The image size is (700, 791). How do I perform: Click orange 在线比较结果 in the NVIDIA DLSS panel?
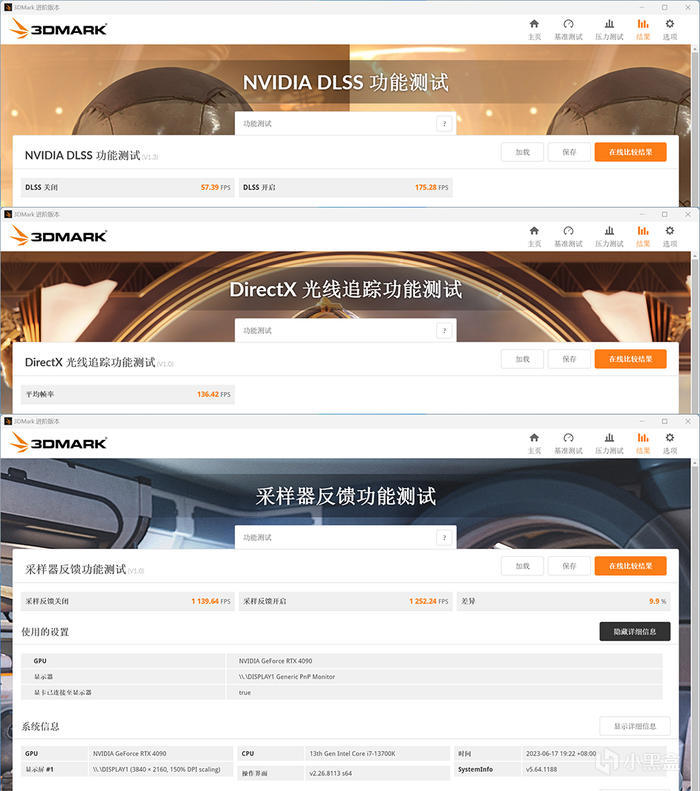pos(630,152)
